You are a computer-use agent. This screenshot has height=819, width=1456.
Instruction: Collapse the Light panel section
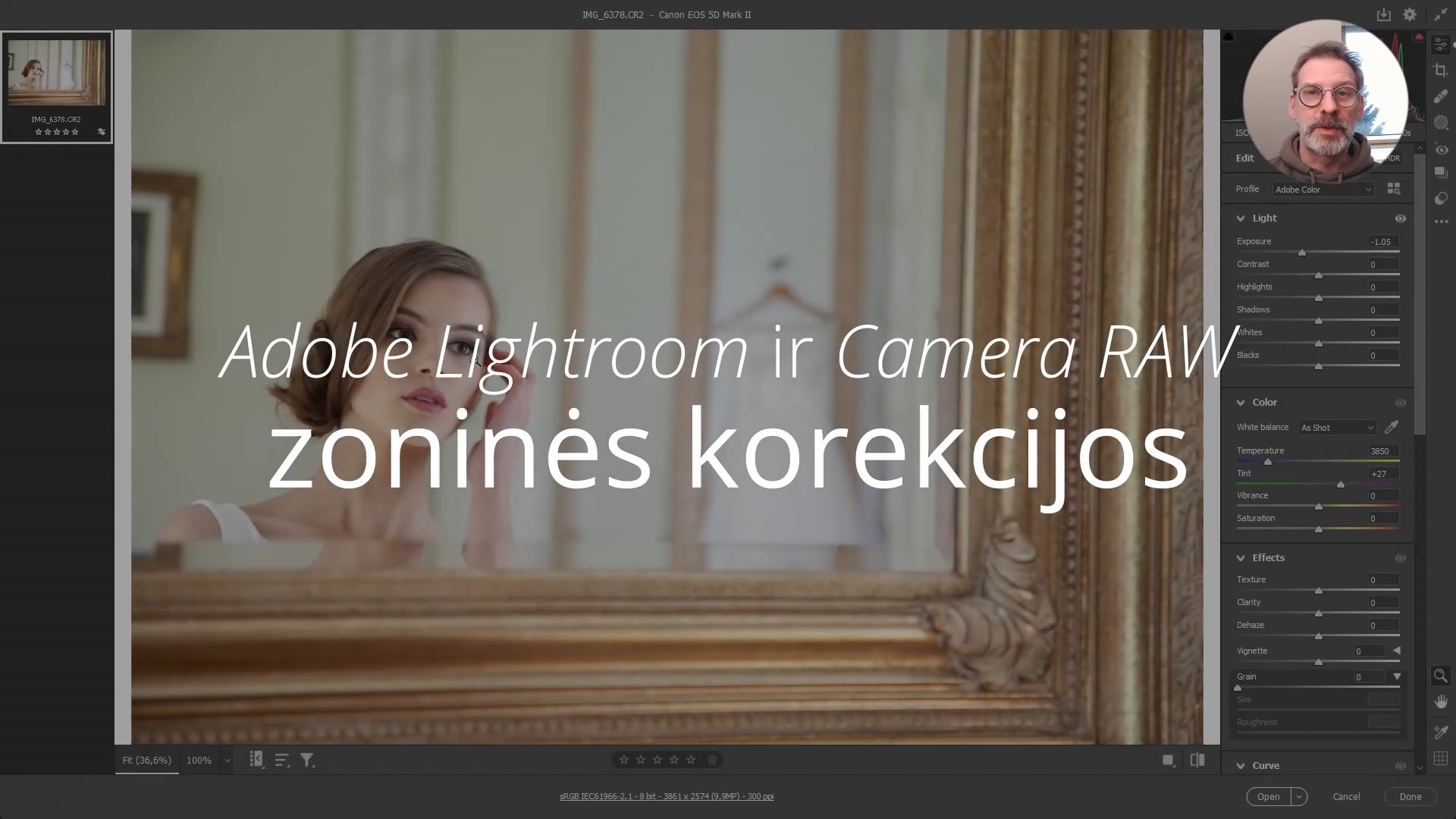[x=1241, y=218]
